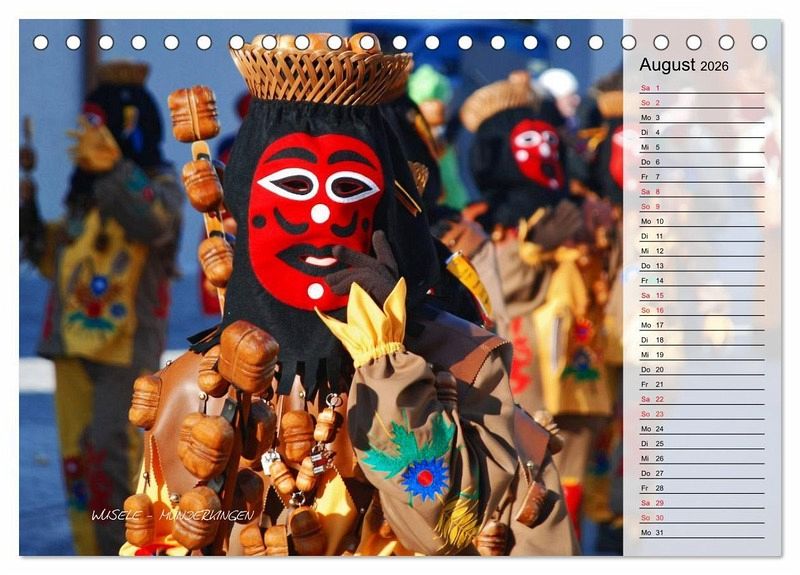This screenshot has height=575, width=800.
Task: Click the "August 2026" month heading
Action: click(x=684, y=65)
